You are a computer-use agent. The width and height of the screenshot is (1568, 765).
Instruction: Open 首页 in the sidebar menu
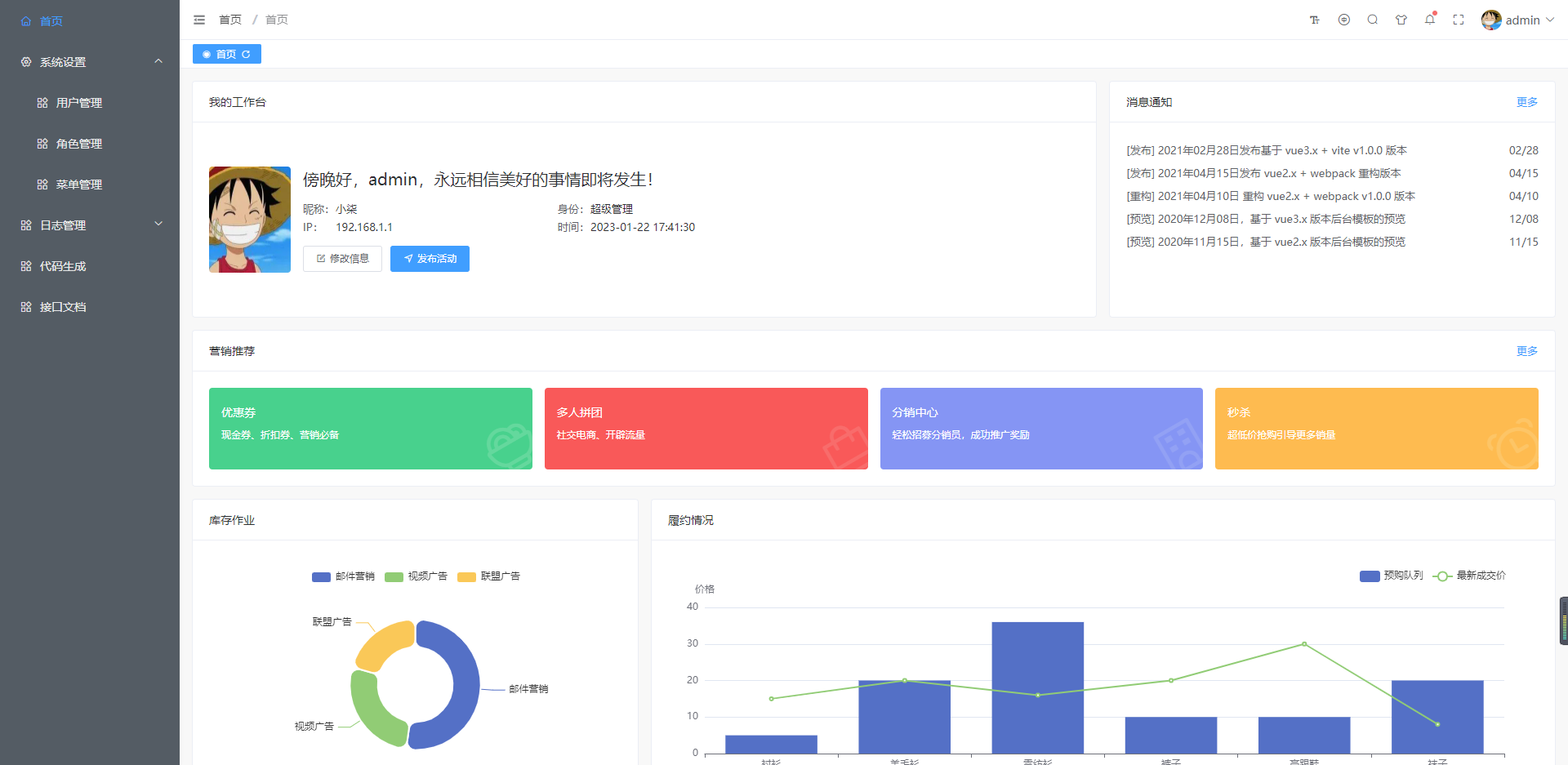(x=90, y=20)
